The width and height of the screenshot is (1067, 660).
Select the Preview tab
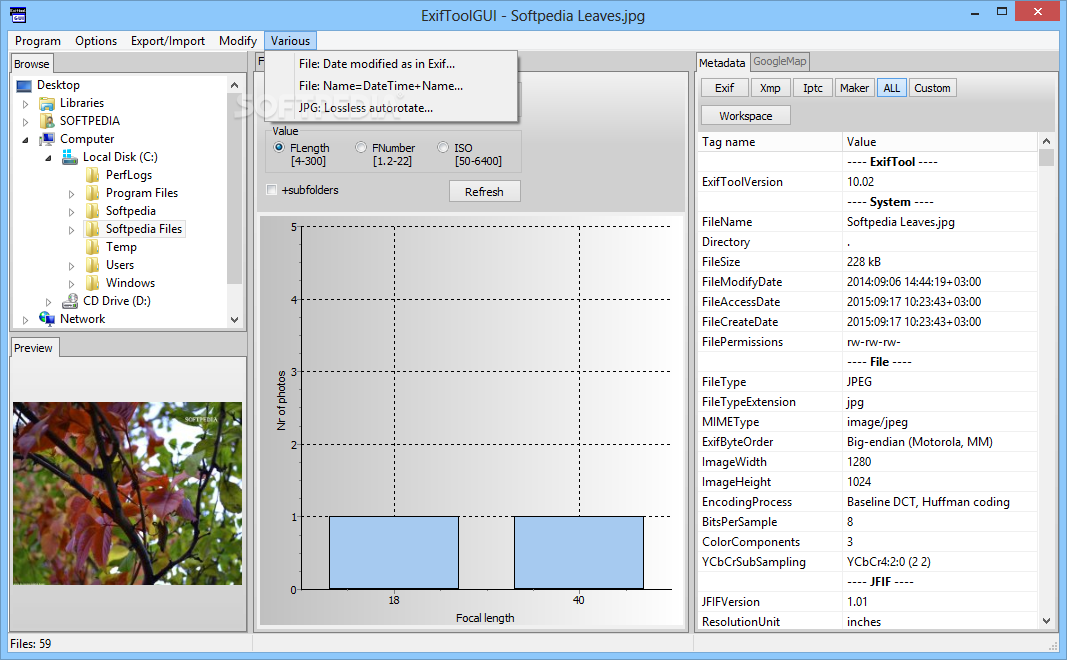(x=34, y=348)
